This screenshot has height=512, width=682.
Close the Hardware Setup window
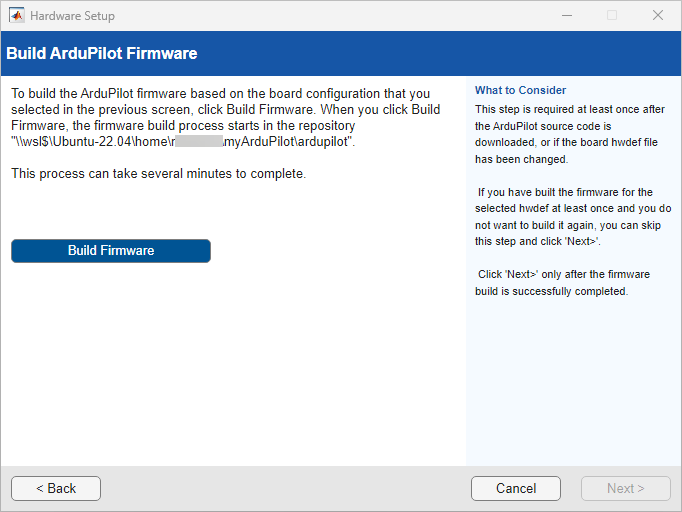click(x=658, y=15)
